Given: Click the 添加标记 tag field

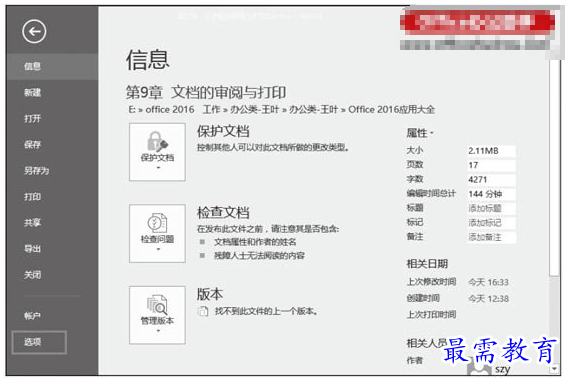Looking at the screenshot, I should [491, 223].
